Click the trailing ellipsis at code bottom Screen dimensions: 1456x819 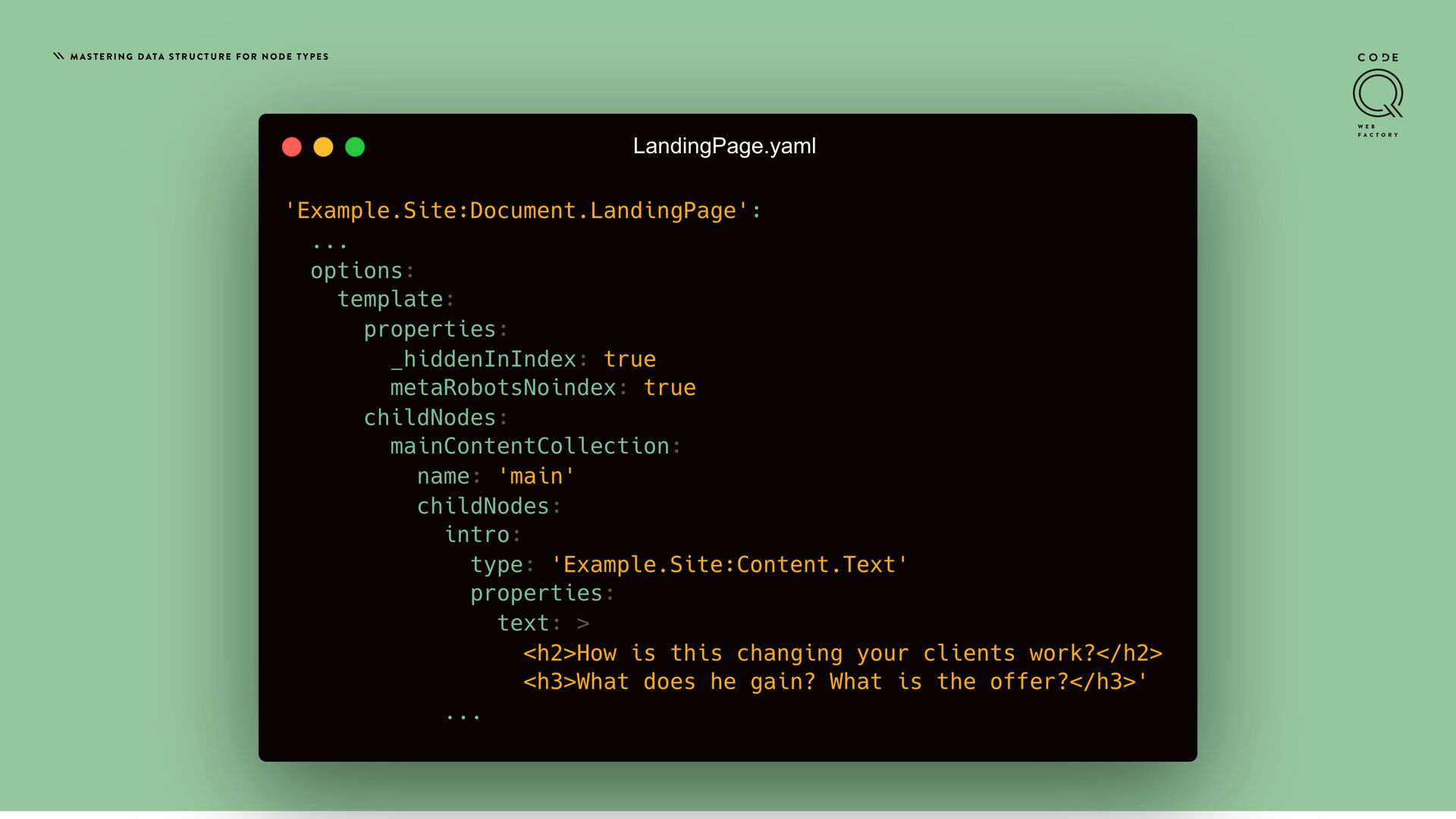tap(463, 716)
